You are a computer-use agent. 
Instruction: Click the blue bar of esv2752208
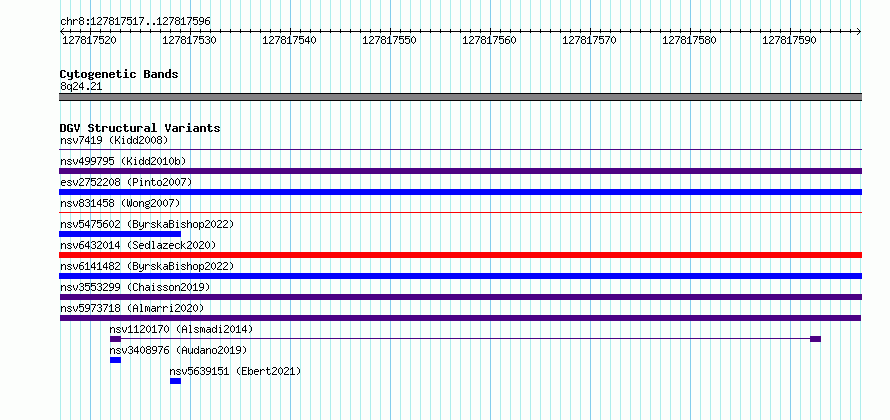pos(460,192)
